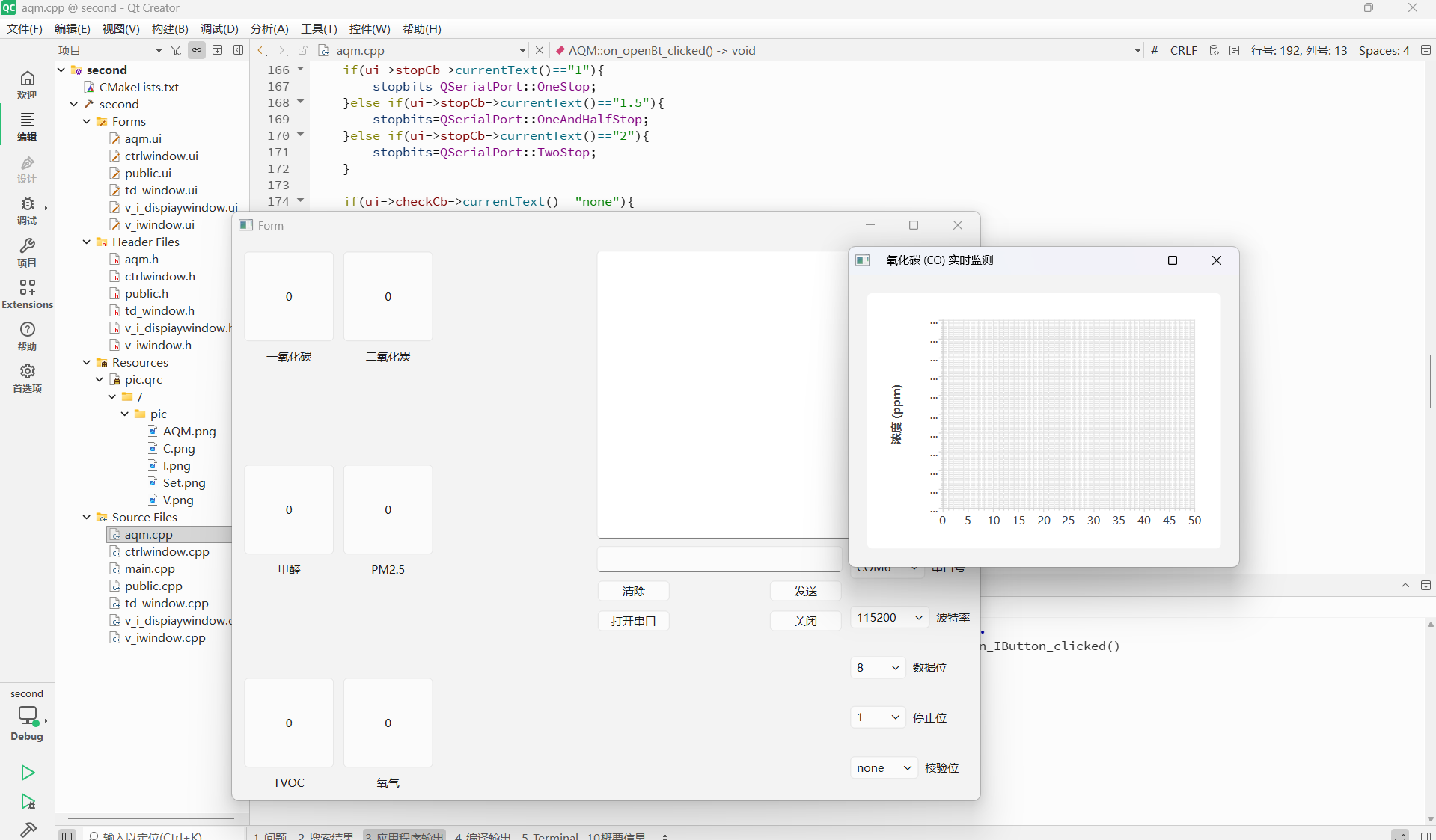Open the none parity dropdown
Image resolution: width=1436 pixels, height=840 pixels.
[x=883, y=767]
